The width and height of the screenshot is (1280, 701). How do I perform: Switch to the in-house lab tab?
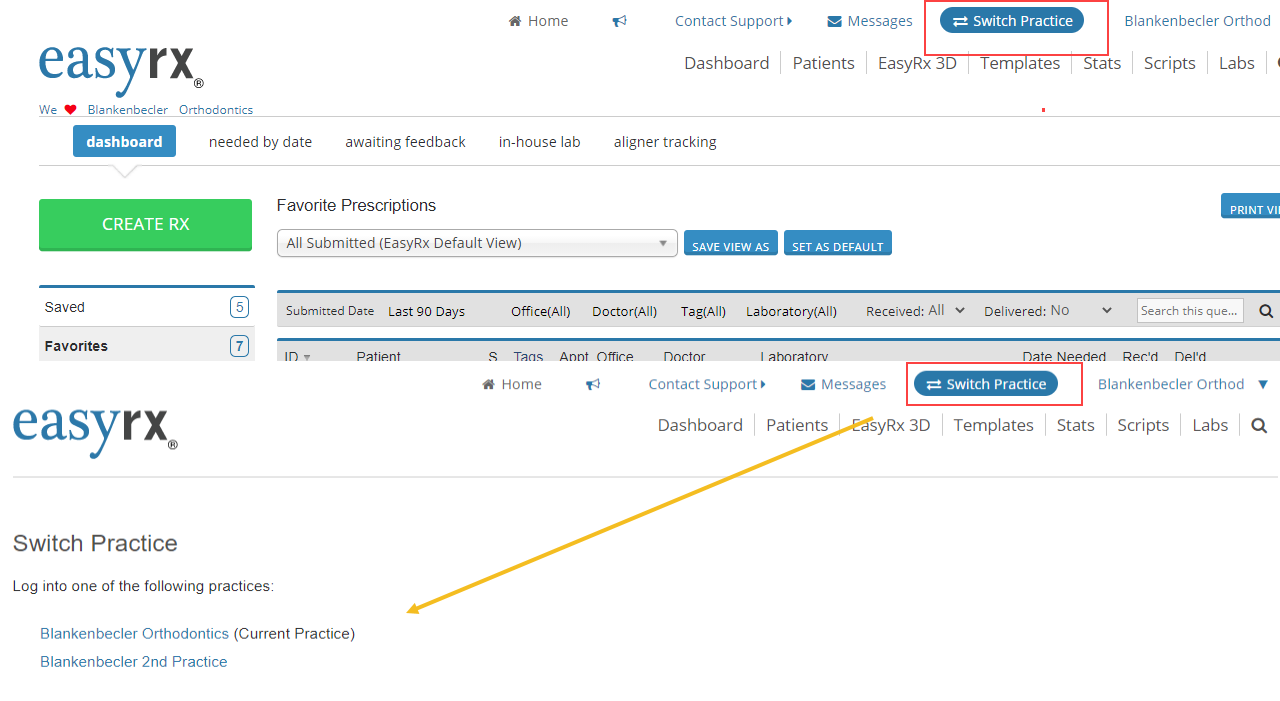tap(539, 142)
